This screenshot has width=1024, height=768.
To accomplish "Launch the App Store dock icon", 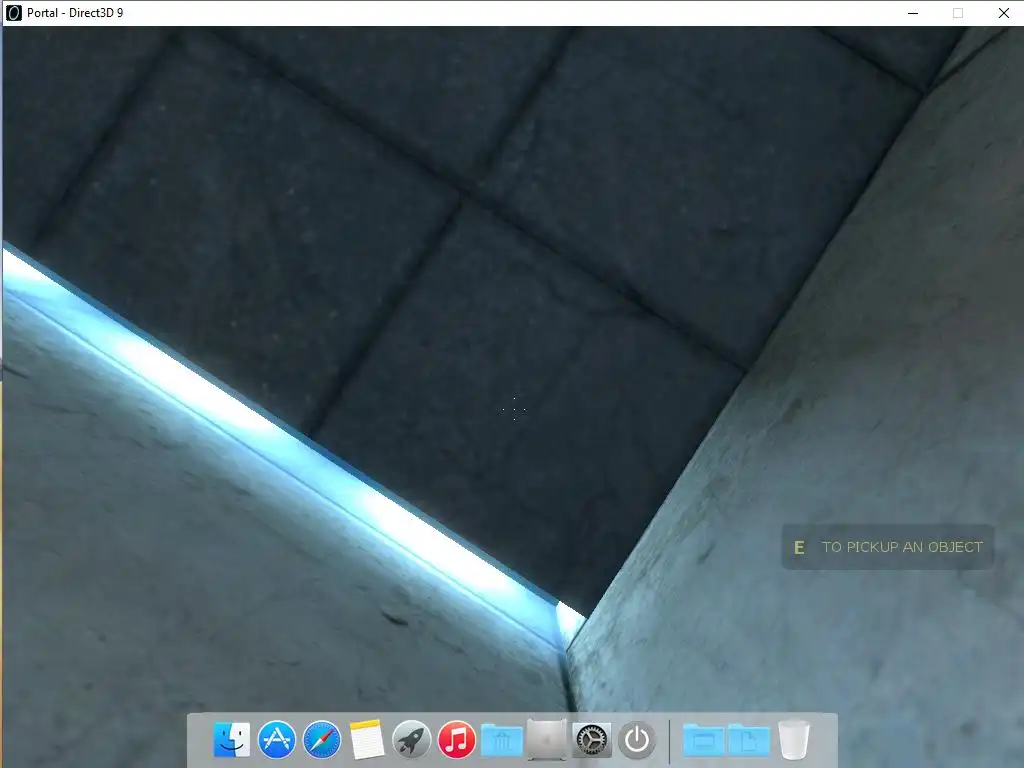I will point(277,740).
